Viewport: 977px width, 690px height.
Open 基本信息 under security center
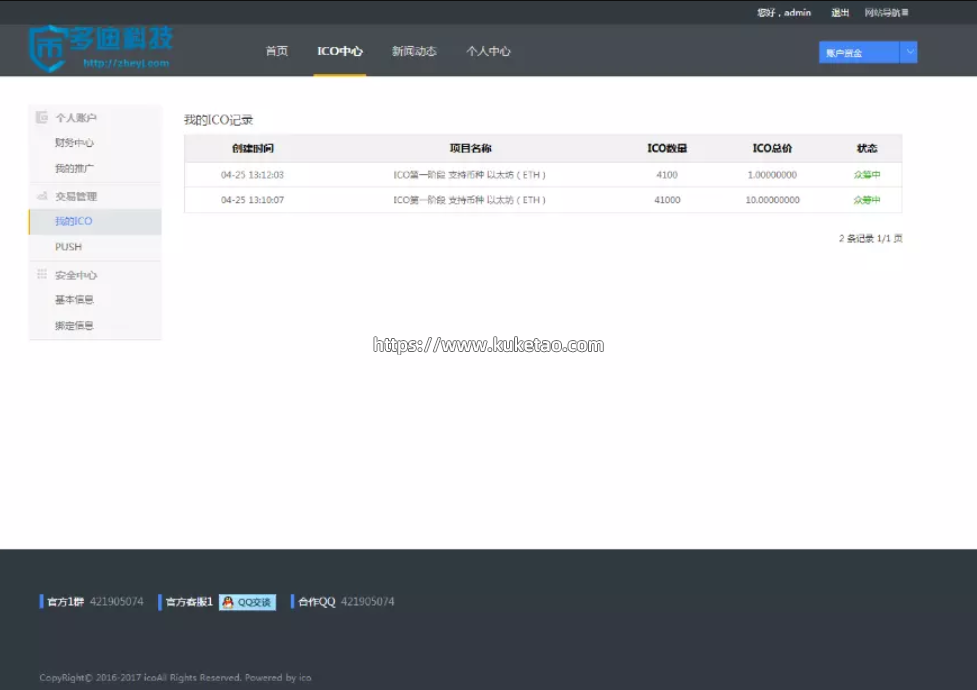(75, 300)
